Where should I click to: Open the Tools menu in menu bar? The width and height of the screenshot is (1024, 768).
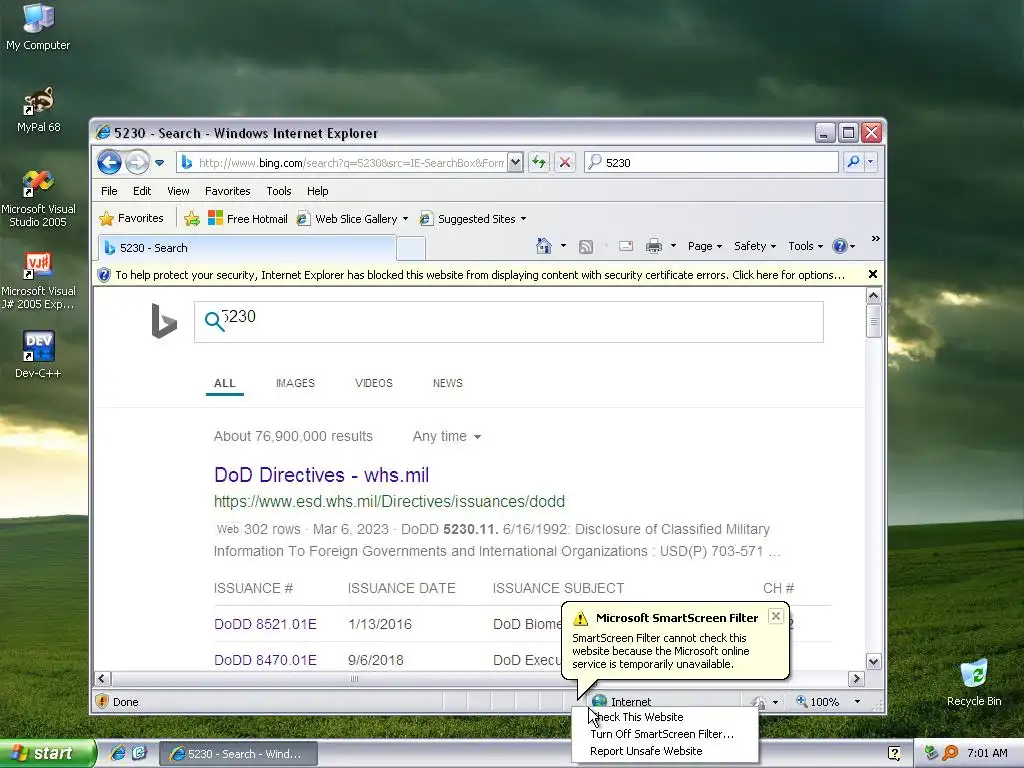coord(279,191)
